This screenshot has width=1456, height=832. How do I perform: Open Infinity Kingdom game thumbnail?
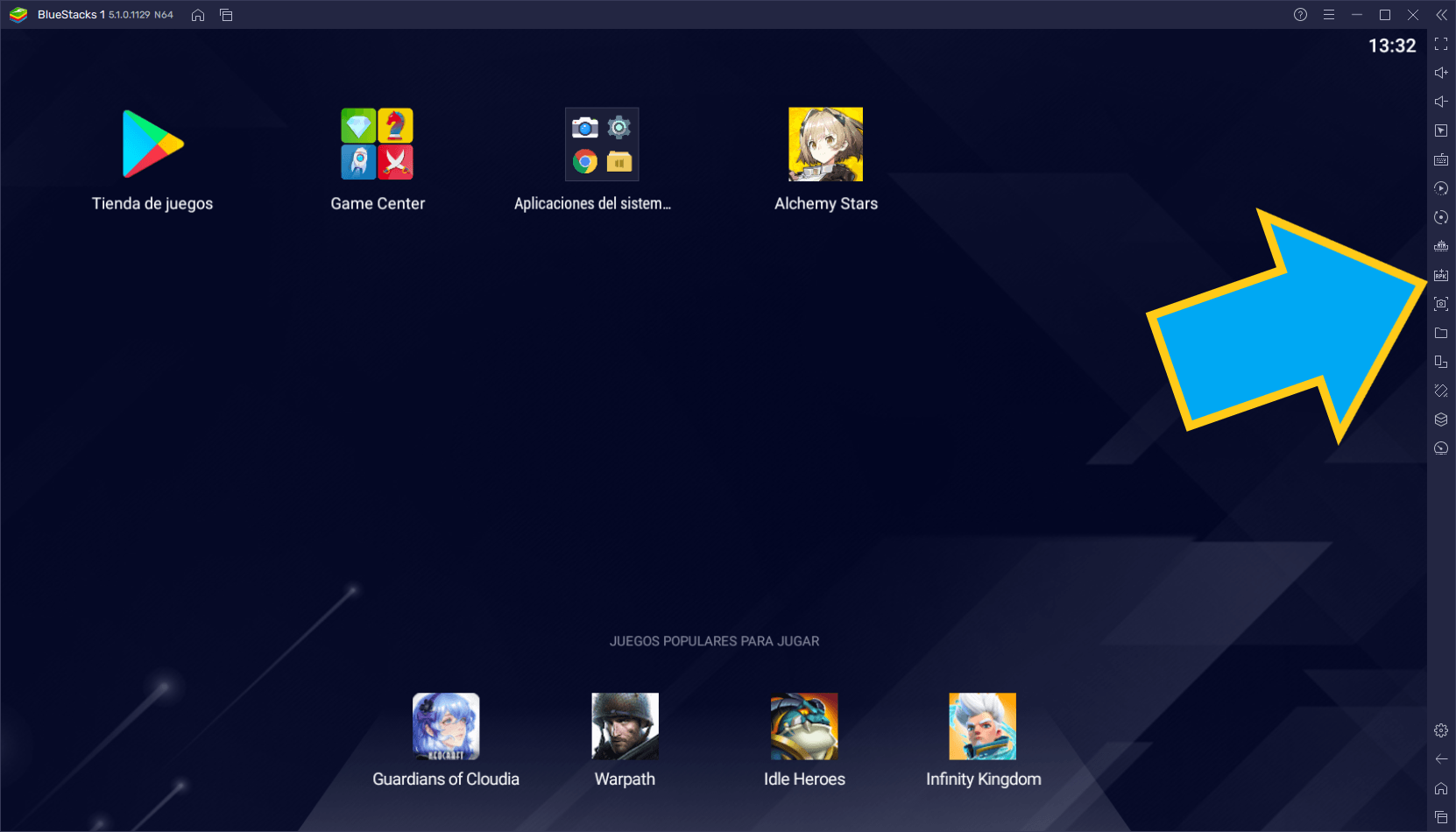[983, 726]
